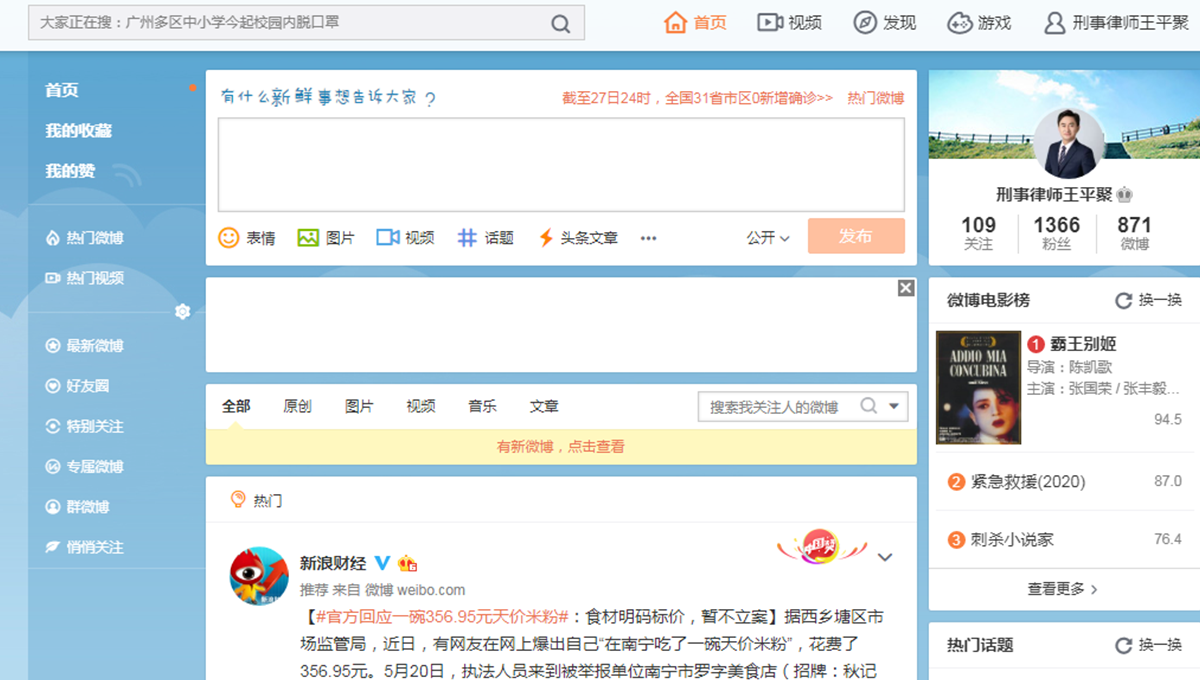Expand options on the 新浪财经 post
This screenshot has width=1200, height=680.
886,557
